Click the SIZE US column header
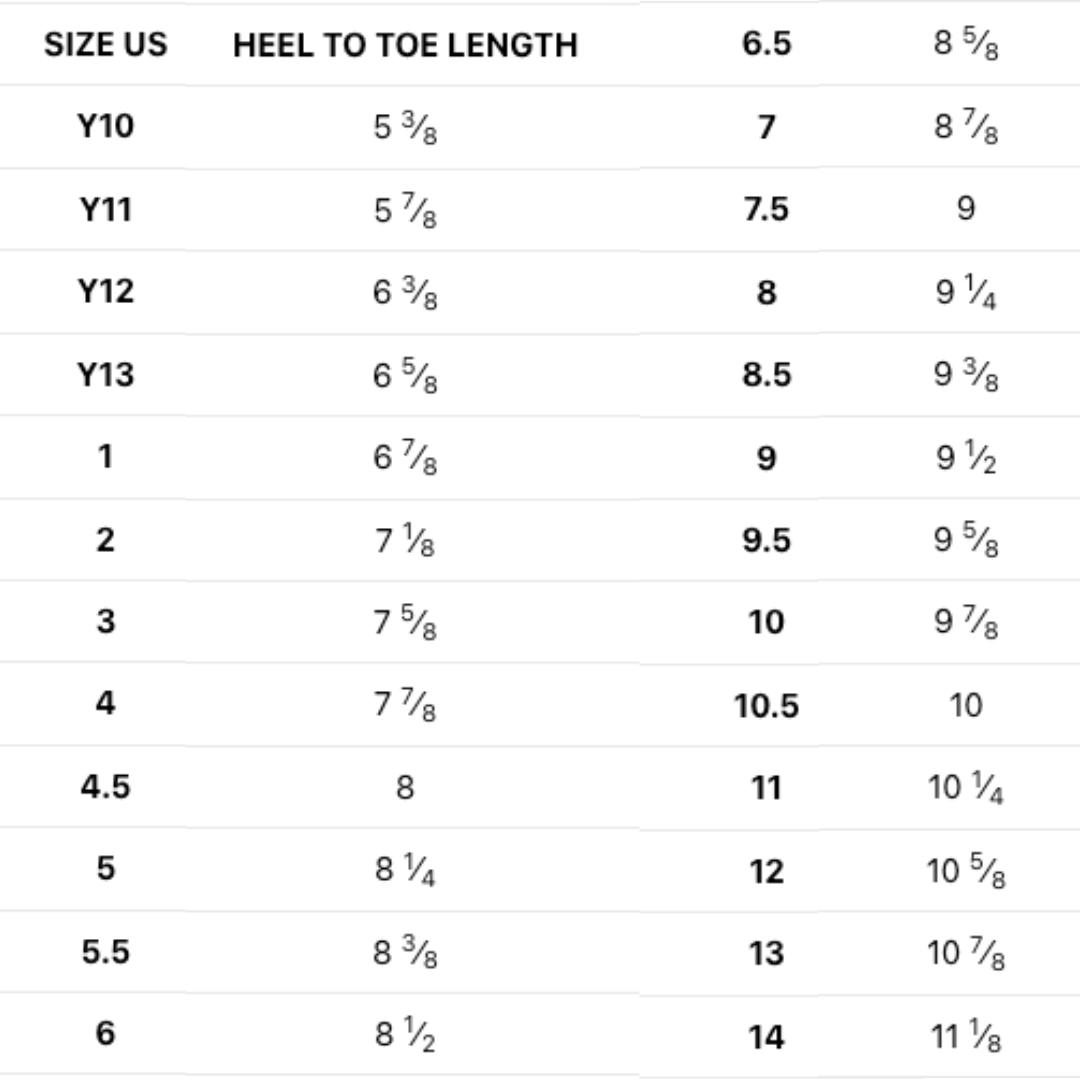 coord(105,45)
